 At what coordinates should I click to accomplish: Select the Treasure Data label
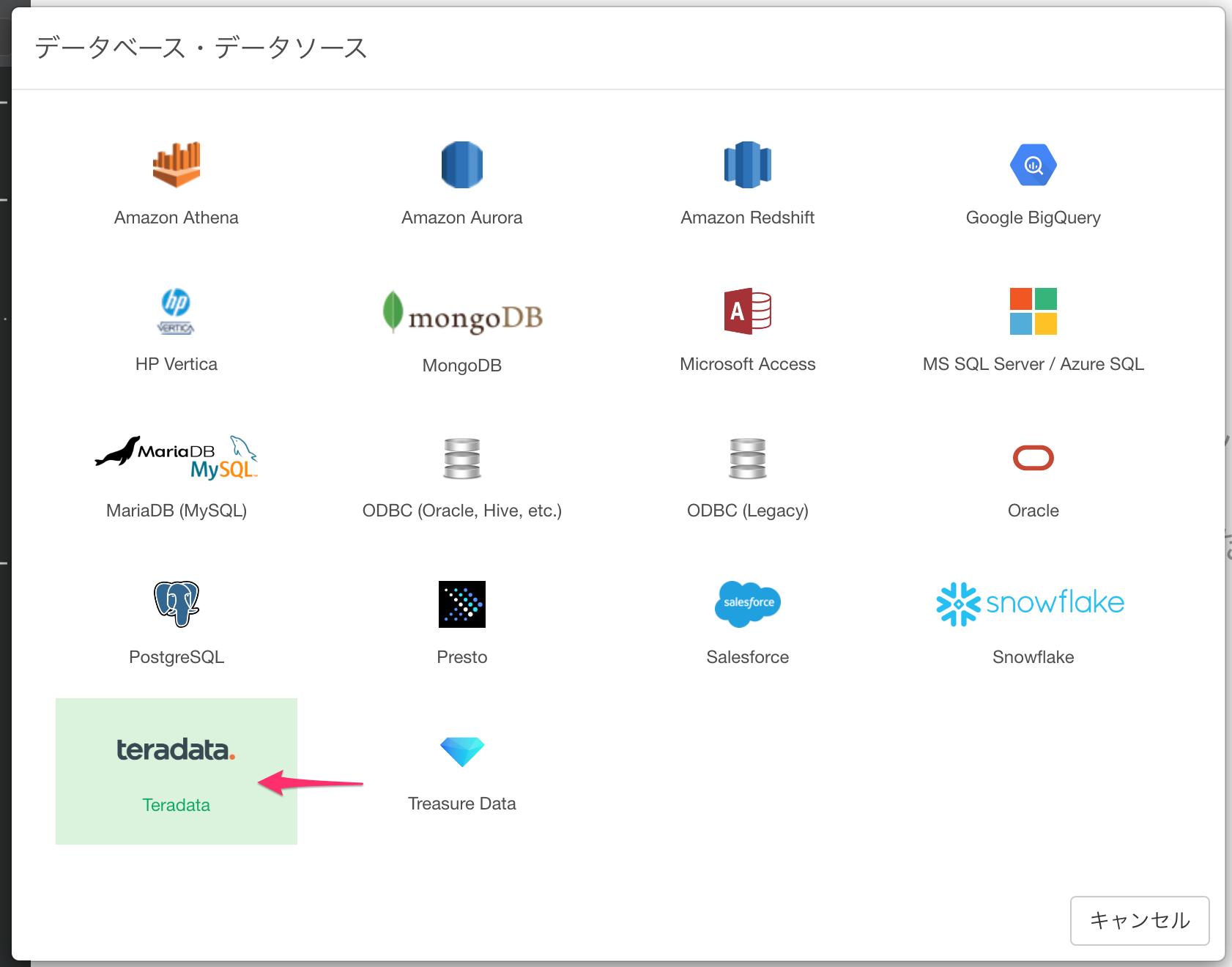[x=462, y=804]
